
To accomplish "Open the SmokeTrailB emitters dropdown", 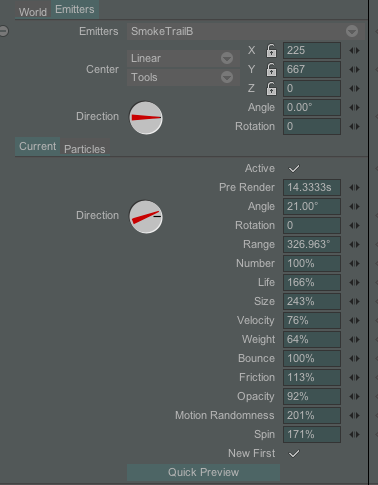I will 246,31.
